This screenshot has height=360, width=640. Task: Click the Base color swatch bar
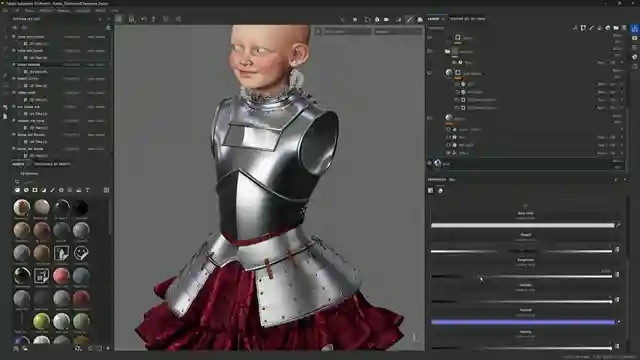coord(522,225)
